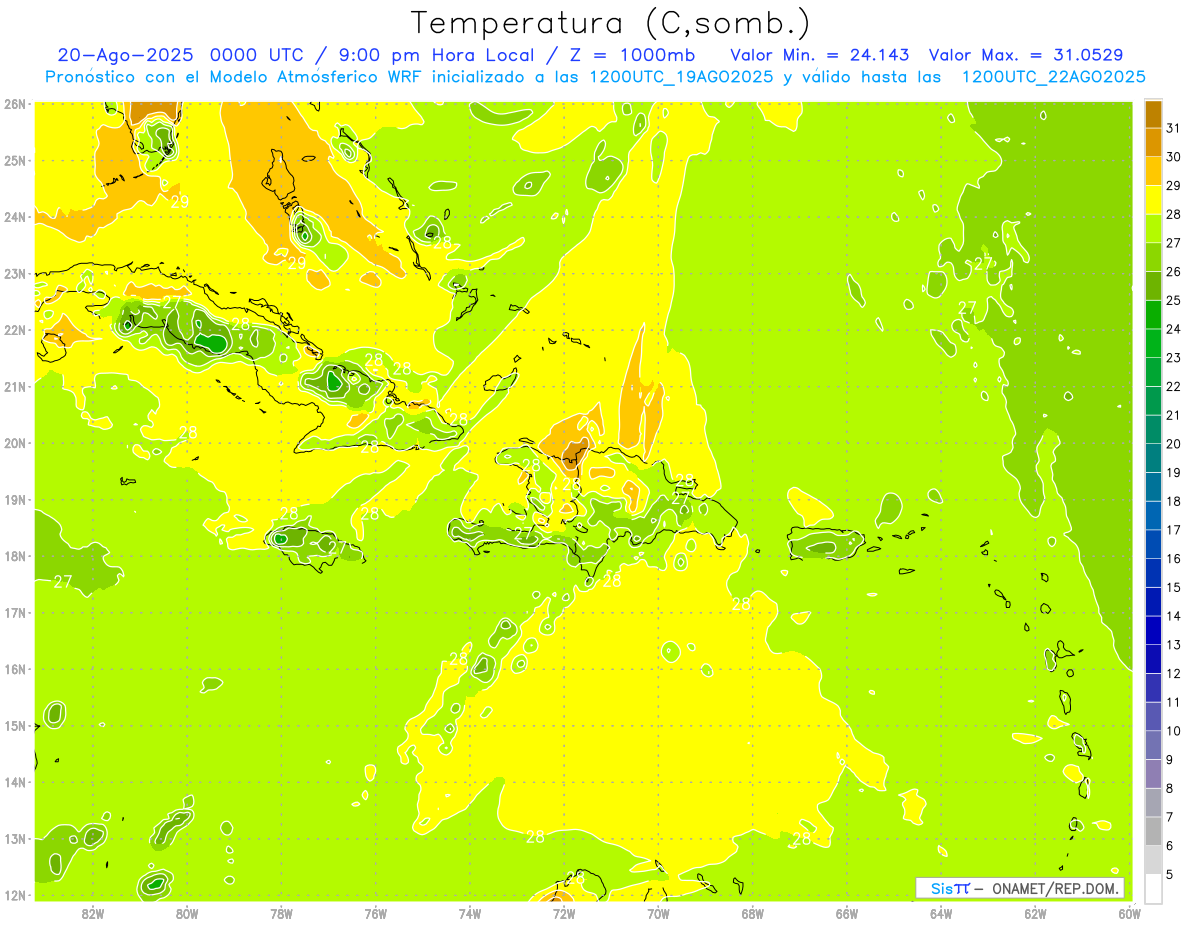Click the 22N latitude axis label
The image size is (1200, 927).
14,330
